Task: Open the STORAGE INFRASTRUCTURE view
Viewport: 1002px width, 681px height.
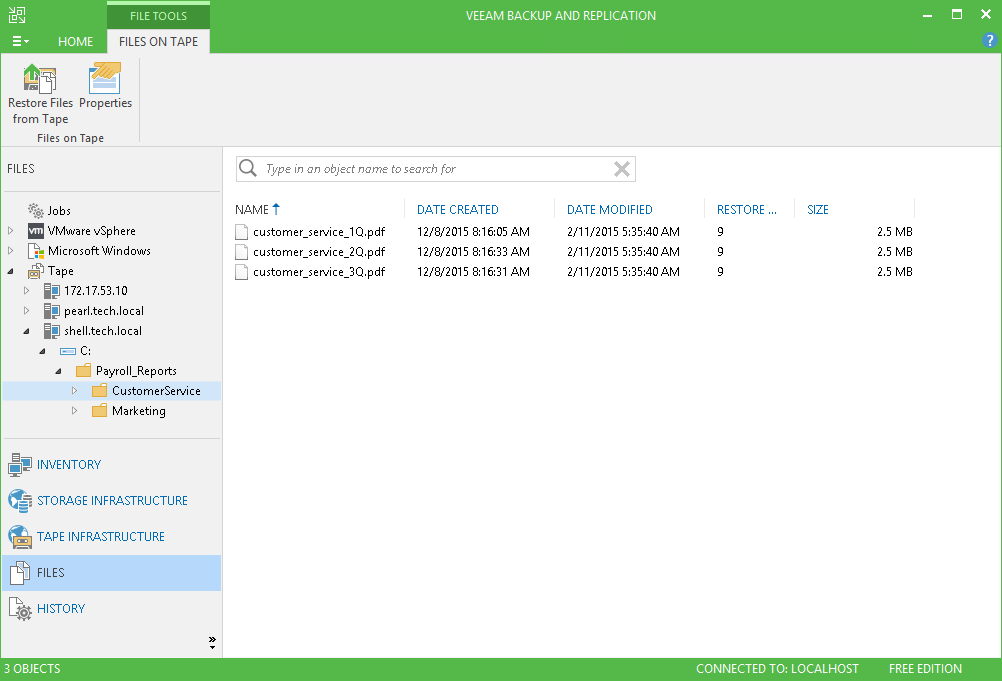Action: 111,501
